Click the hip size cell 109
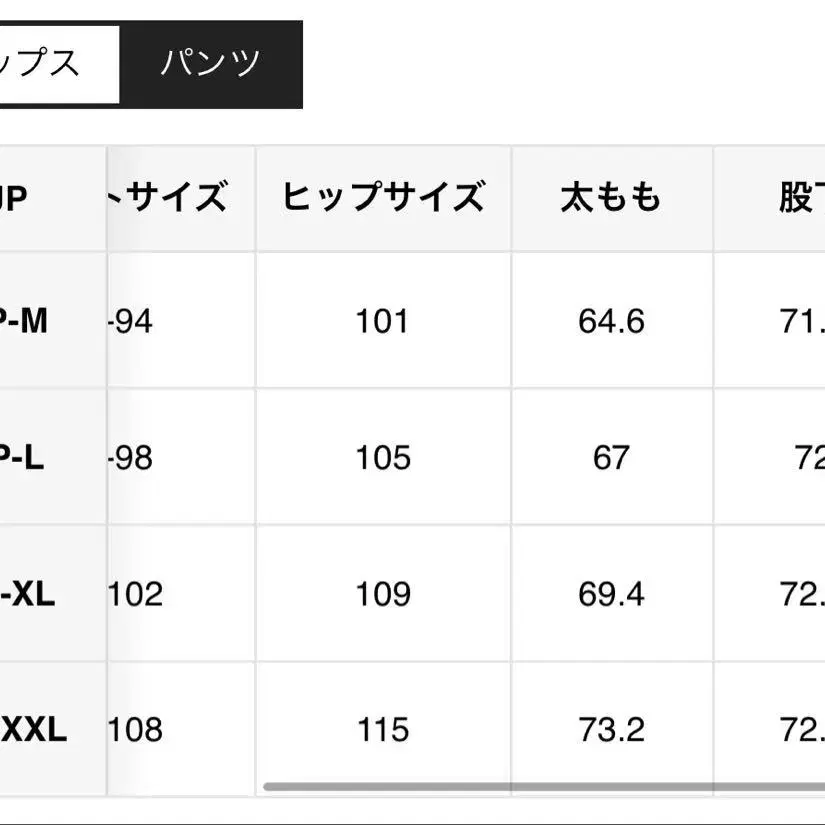The image size is (825, 825). [x=383, y=594]
